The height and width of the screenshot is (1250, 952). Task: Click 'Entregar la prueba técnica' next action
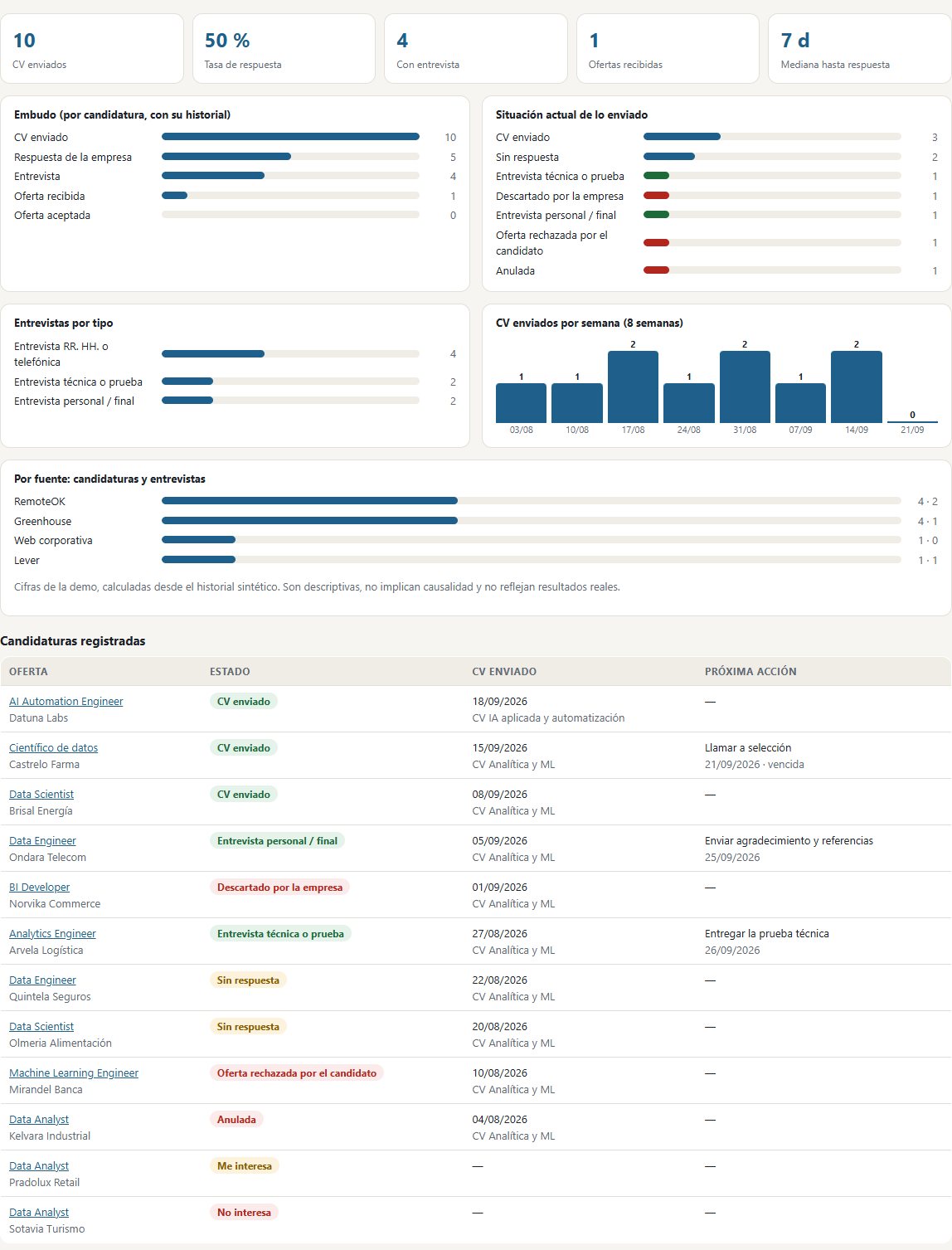point(767,934)
